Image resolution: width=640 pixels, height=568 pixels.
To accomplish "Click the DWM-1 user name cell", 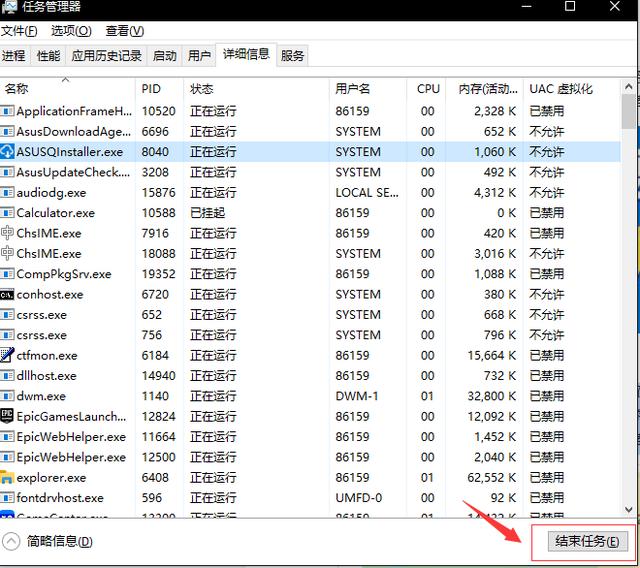I will click(357, 396).
